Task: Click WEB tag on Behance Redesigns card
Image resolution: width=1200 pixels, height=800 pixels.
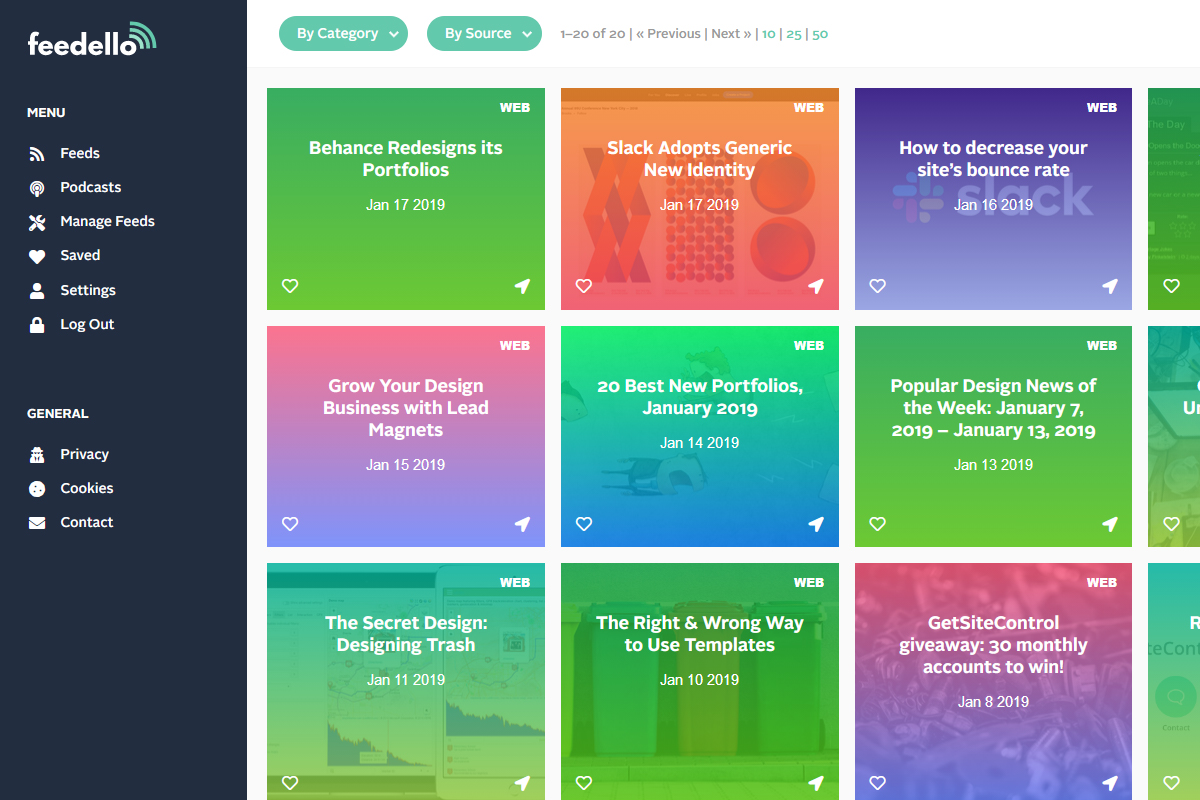Action: 515,108
